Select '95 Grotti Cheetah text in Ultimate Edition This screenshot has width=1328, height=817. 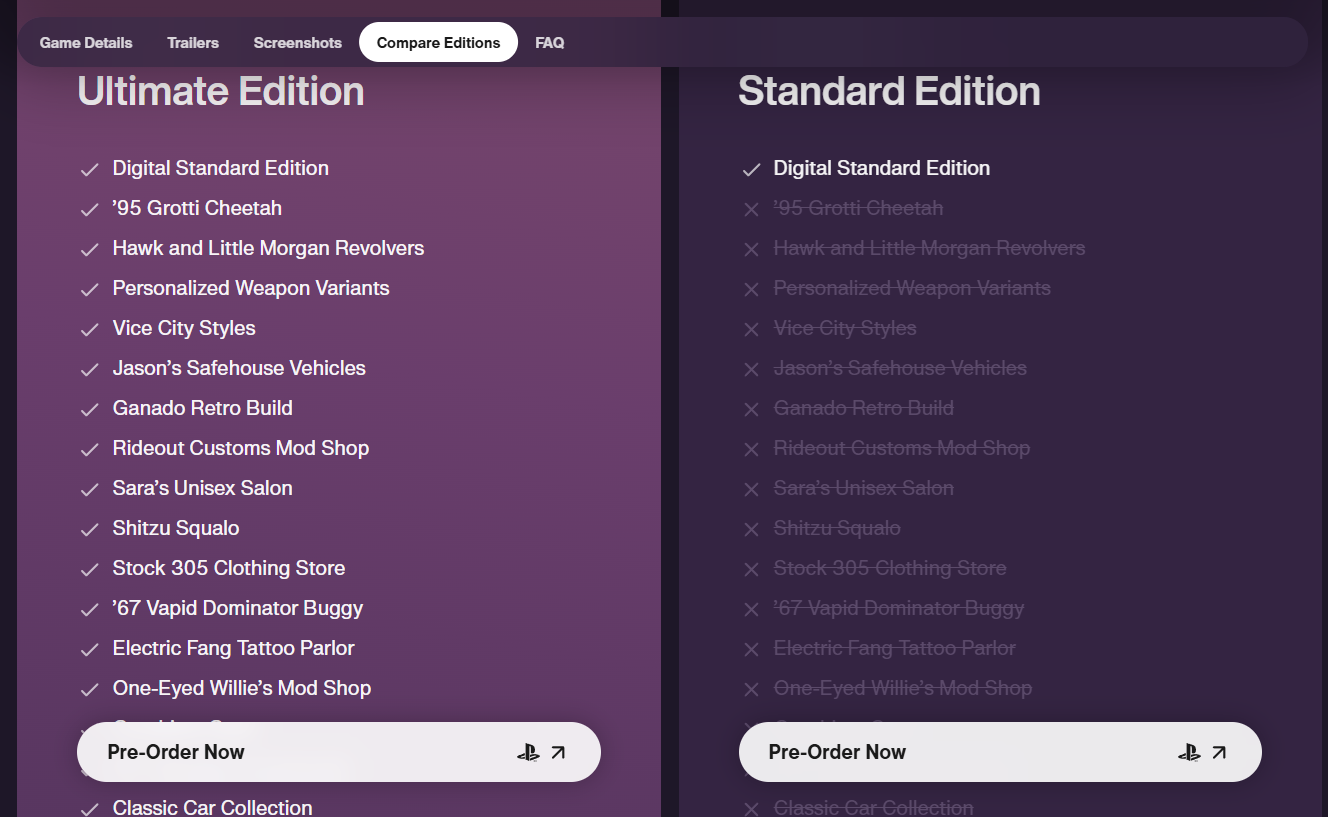click(197, 208)
